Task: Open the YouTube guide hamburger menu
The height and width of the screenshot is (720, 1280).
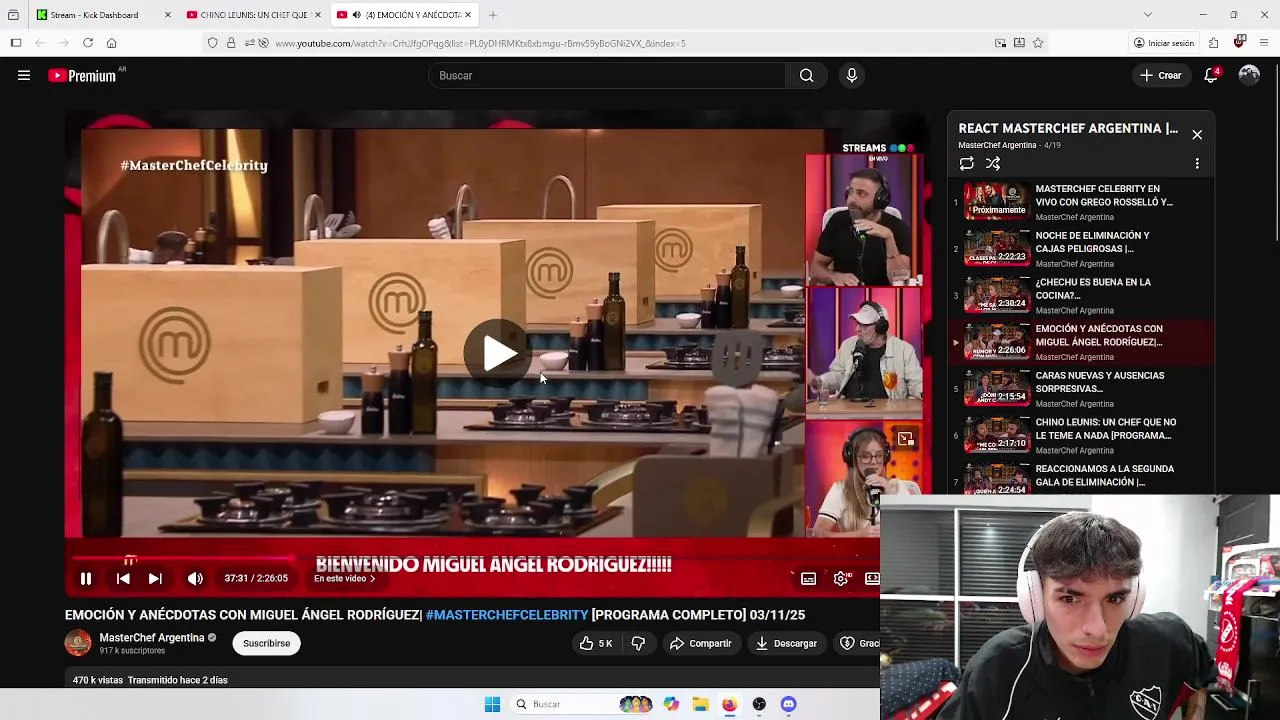Action: [x=24, y=75]
